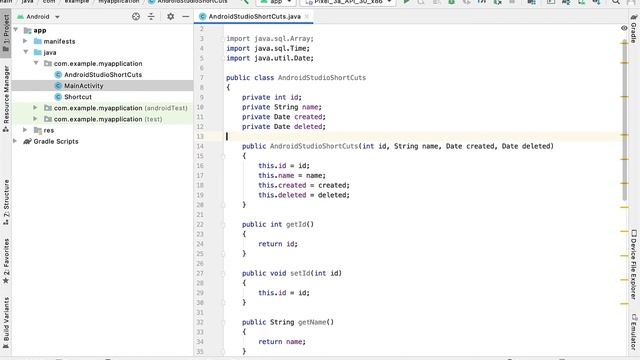Expand the manifests folder arrow
This screenshot has height=360, width=640.
25,41
